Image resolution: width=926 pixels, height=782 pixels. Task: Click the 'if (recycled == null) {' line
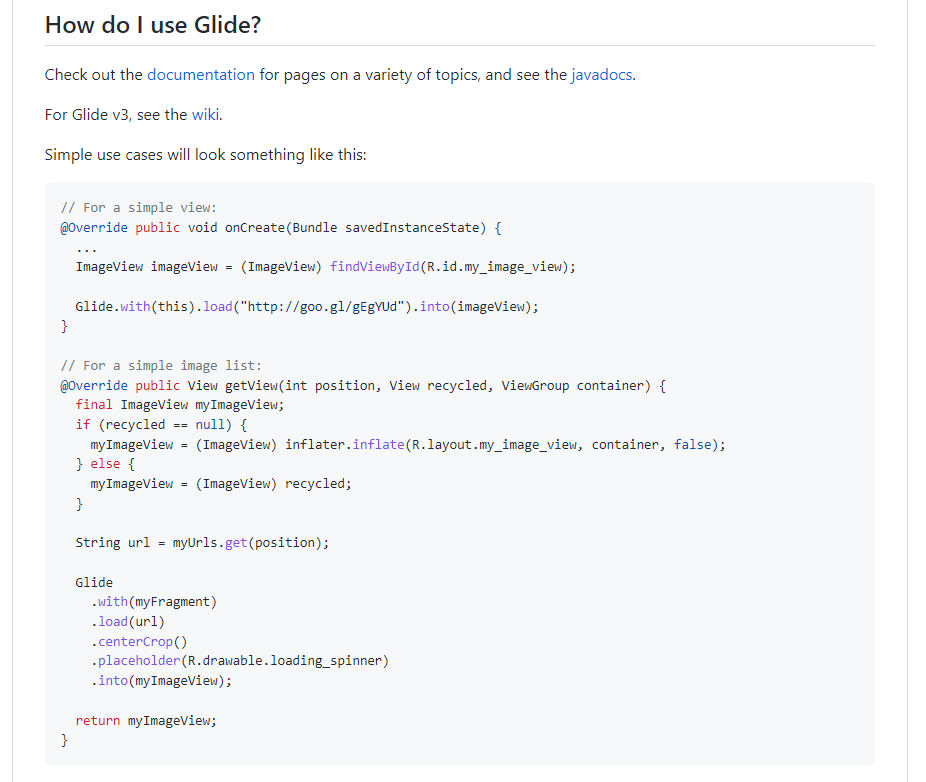coord(161,425)
